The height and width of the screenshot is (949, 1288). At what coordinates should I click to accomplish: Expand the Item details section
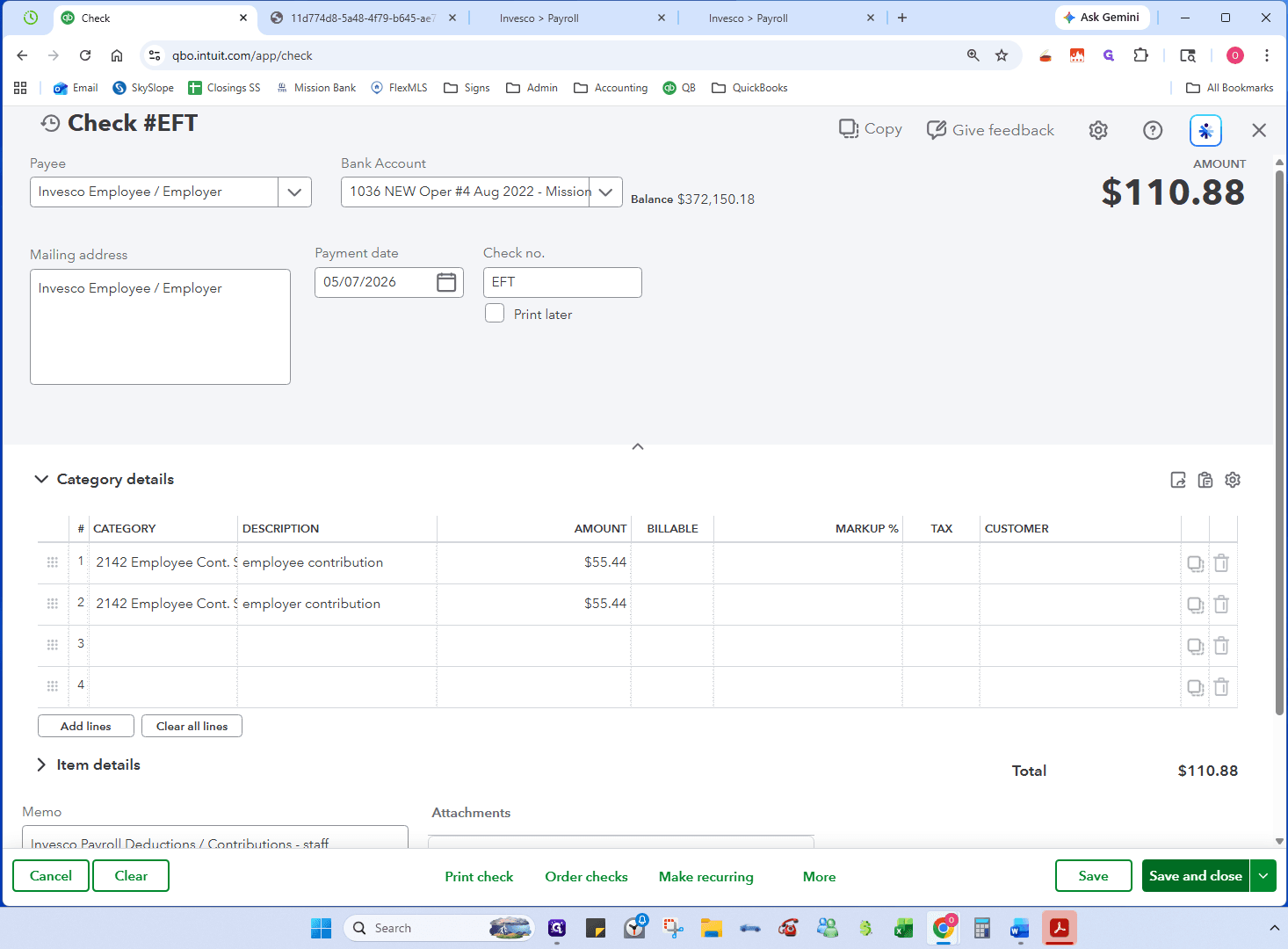pos(41,764)
